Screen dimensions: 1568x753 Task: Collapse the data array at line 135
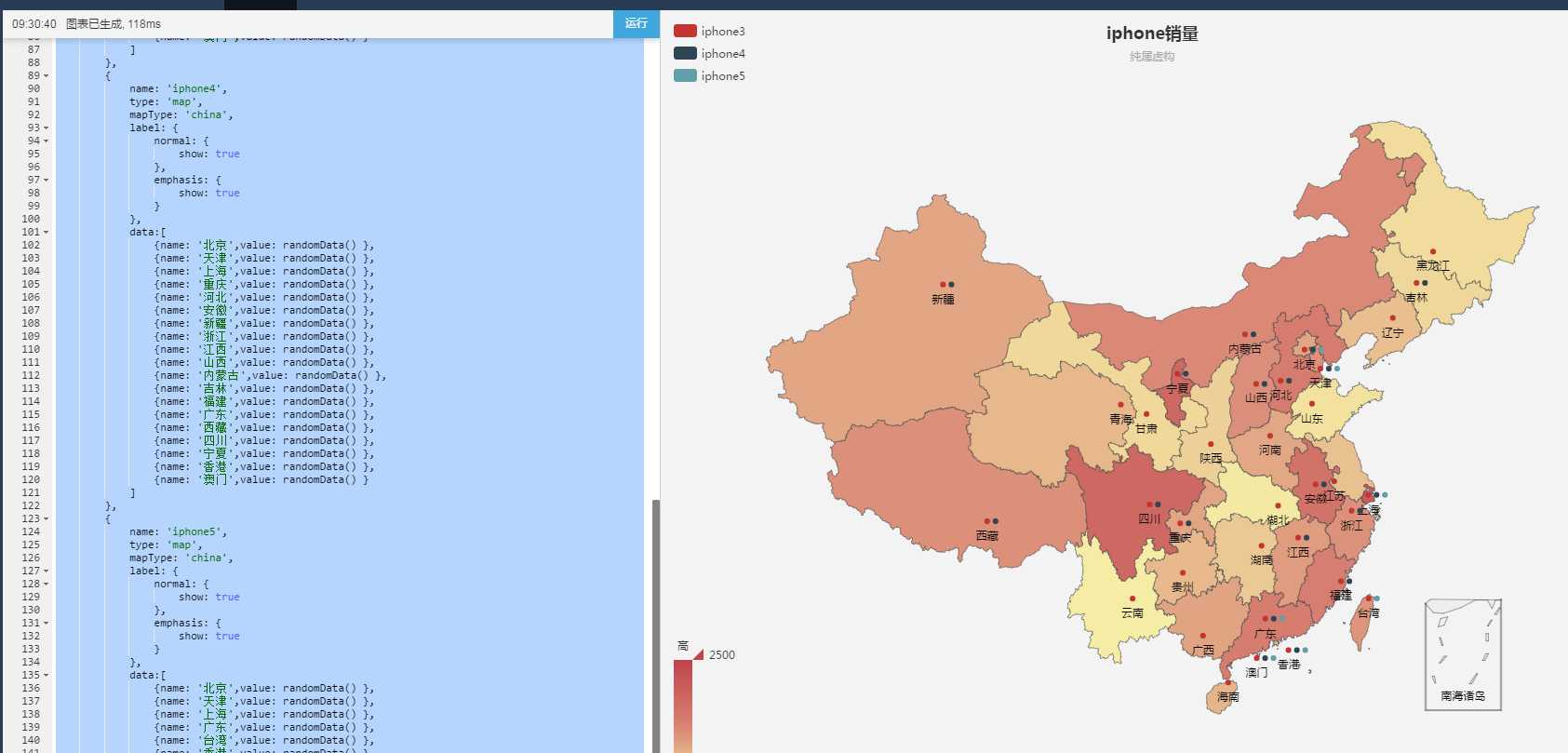coord(47,675)
